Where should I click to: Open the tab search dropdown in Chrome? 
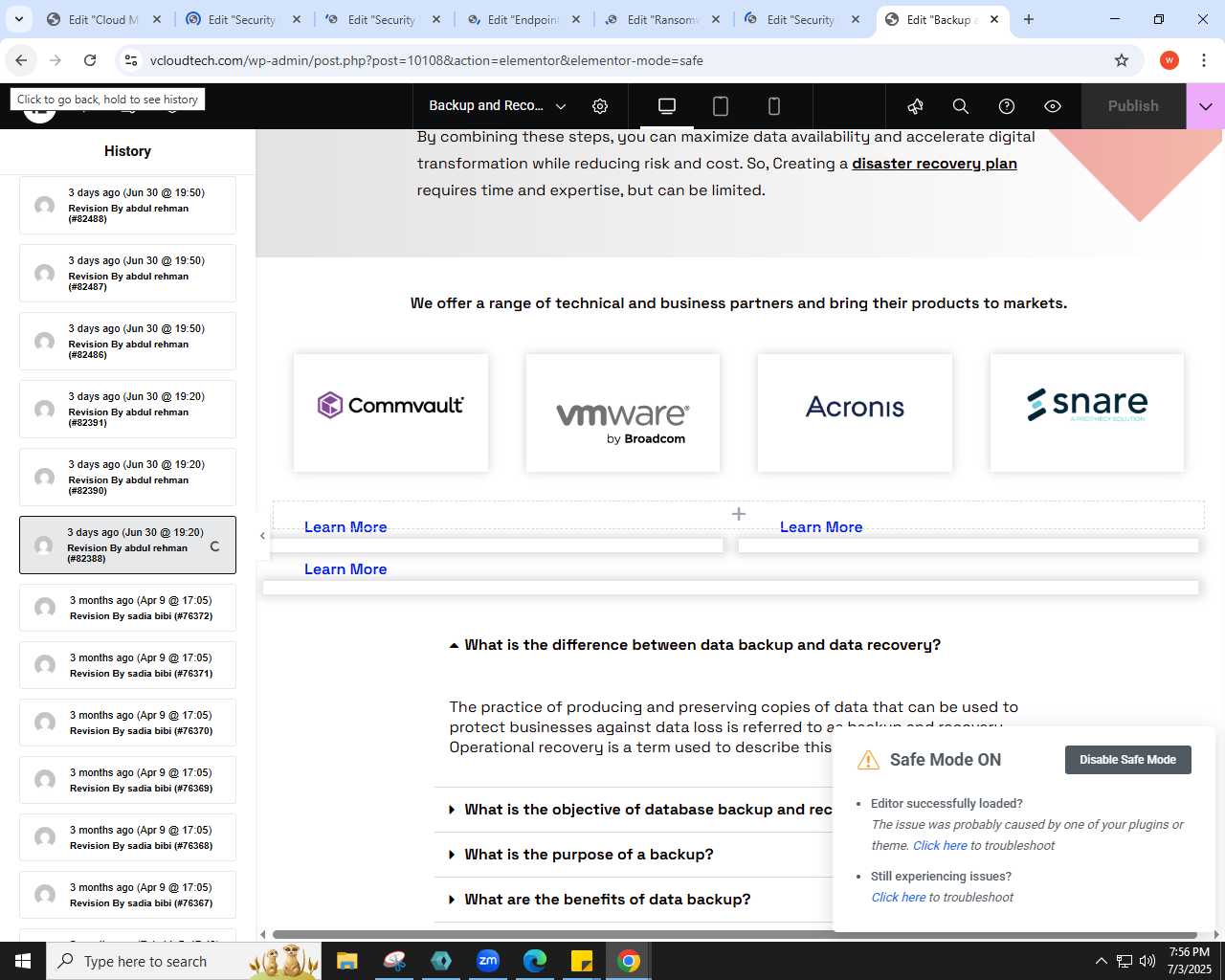(x=19, y=19)
